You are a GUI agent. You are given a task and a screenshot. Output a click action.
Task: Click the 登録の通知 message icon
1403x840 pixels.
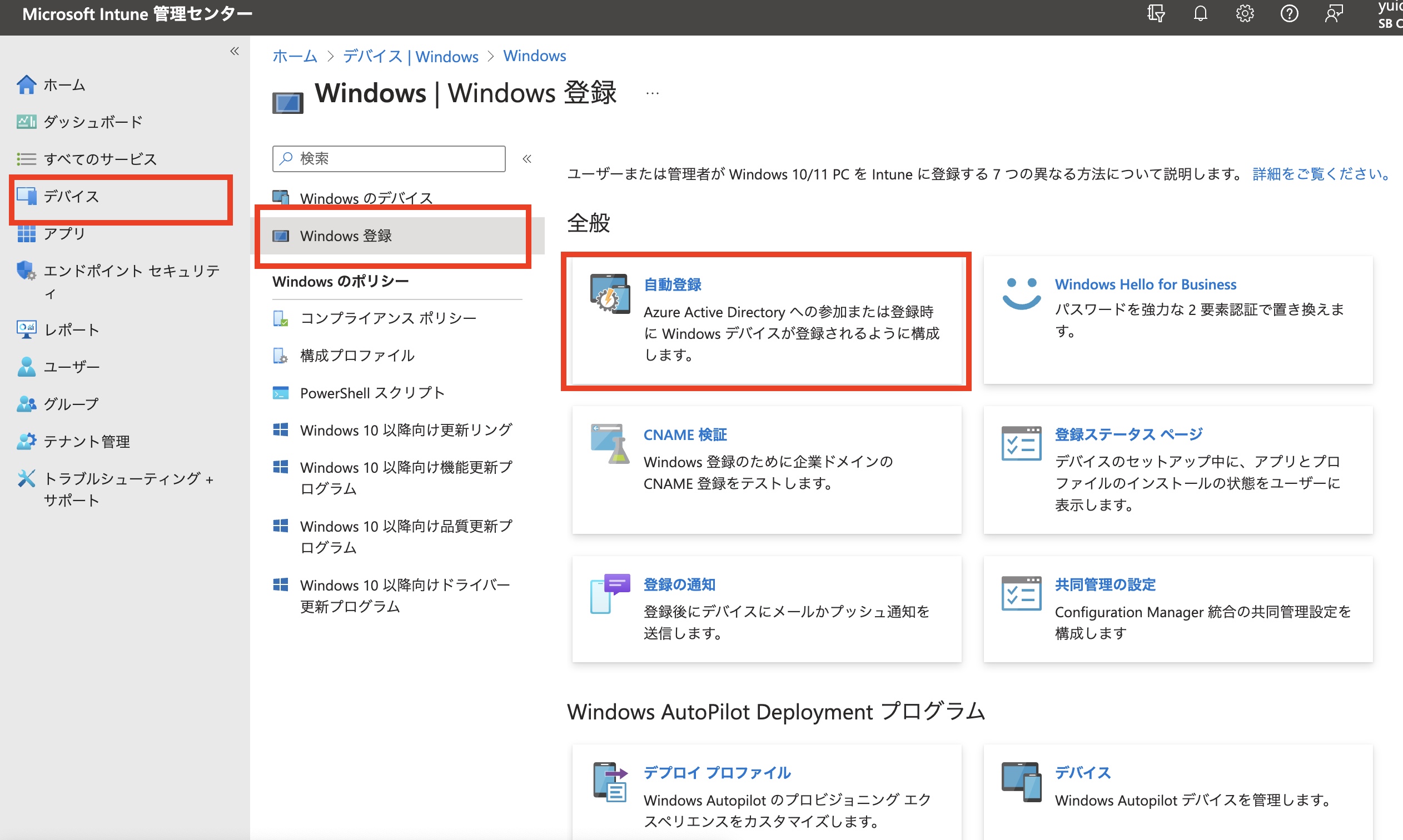tap(610, 594)
